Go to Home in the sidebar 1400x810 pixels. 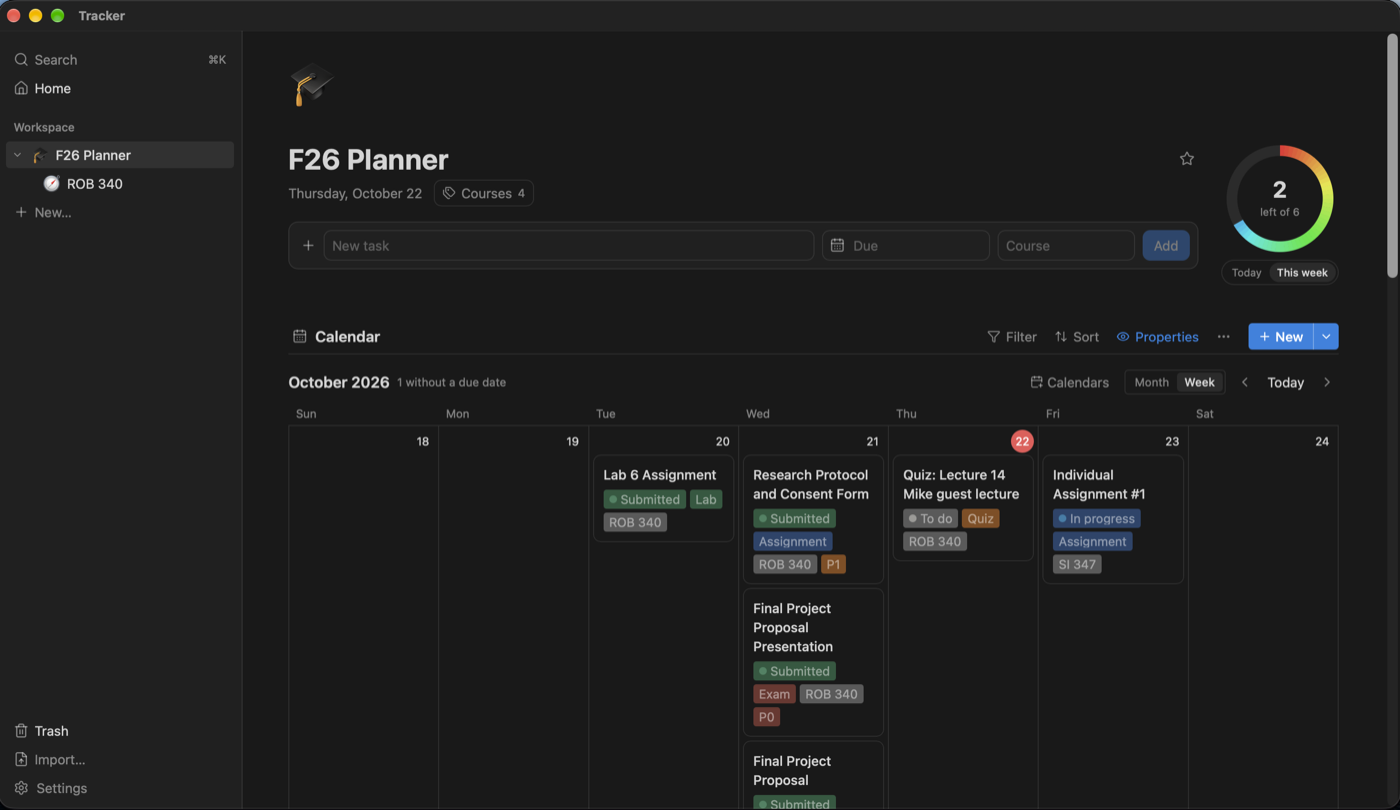(120, 89)
